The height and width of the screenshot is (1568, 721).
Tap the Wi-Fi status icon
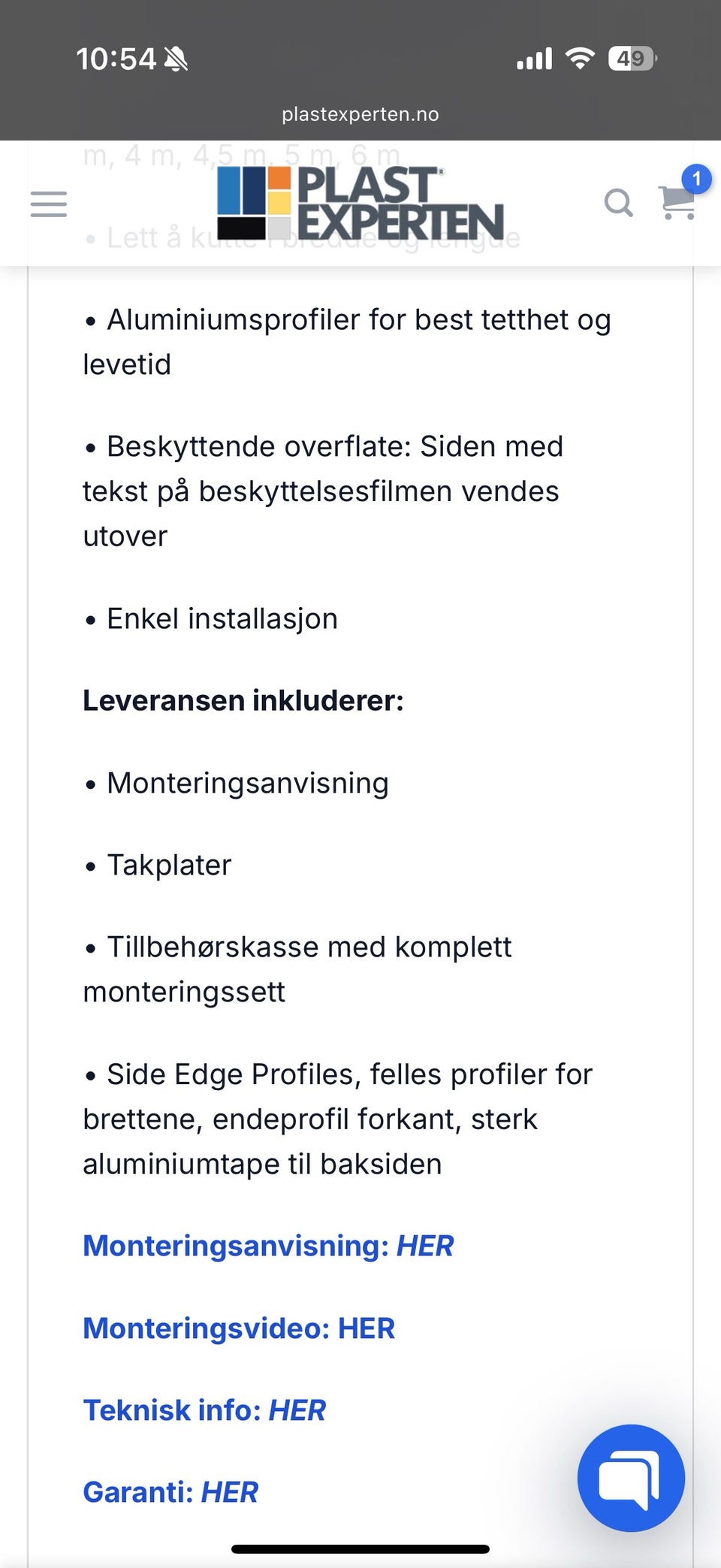click(579, 58)
